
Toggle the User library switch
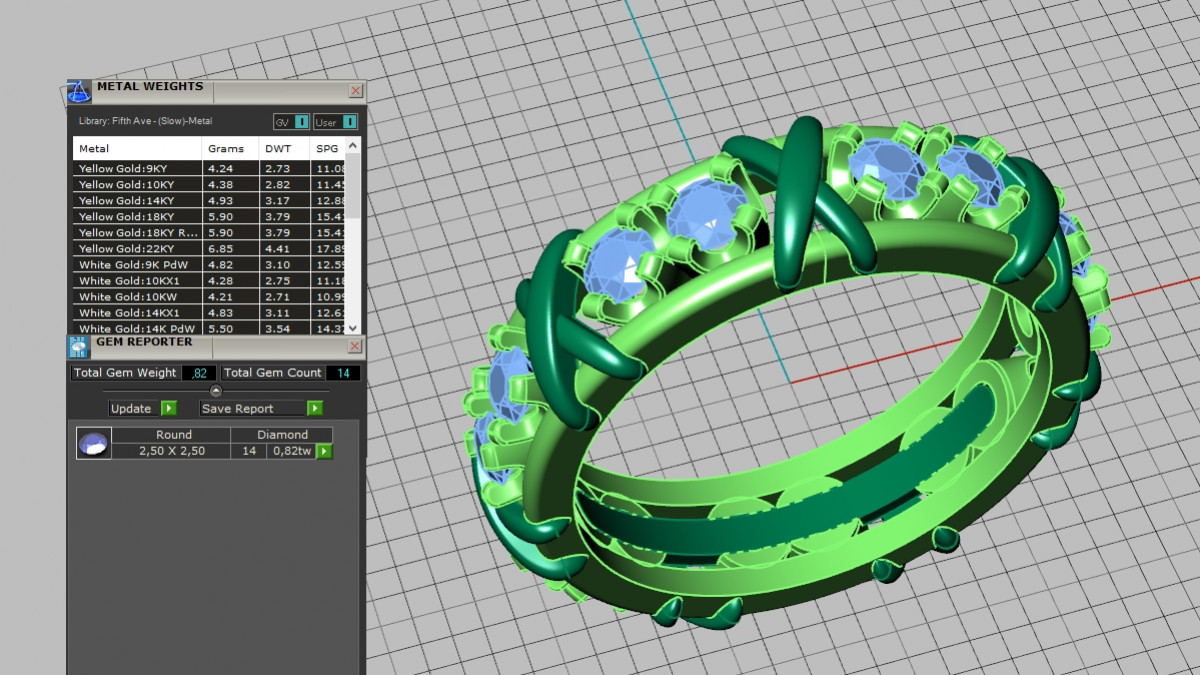click(x=349, y=122)
